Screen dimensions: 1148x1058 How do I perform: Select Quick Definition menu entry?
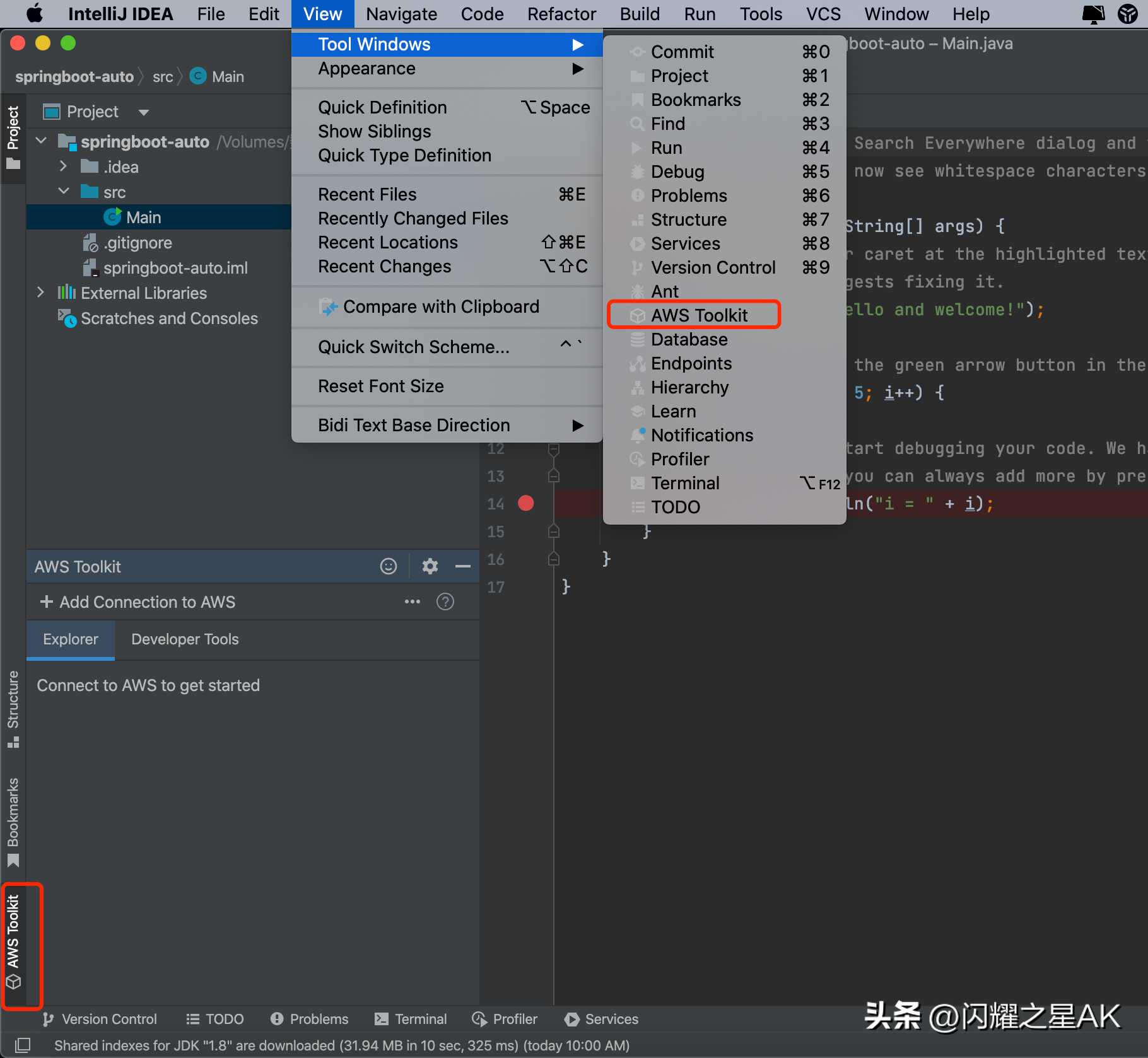point(447,107)
